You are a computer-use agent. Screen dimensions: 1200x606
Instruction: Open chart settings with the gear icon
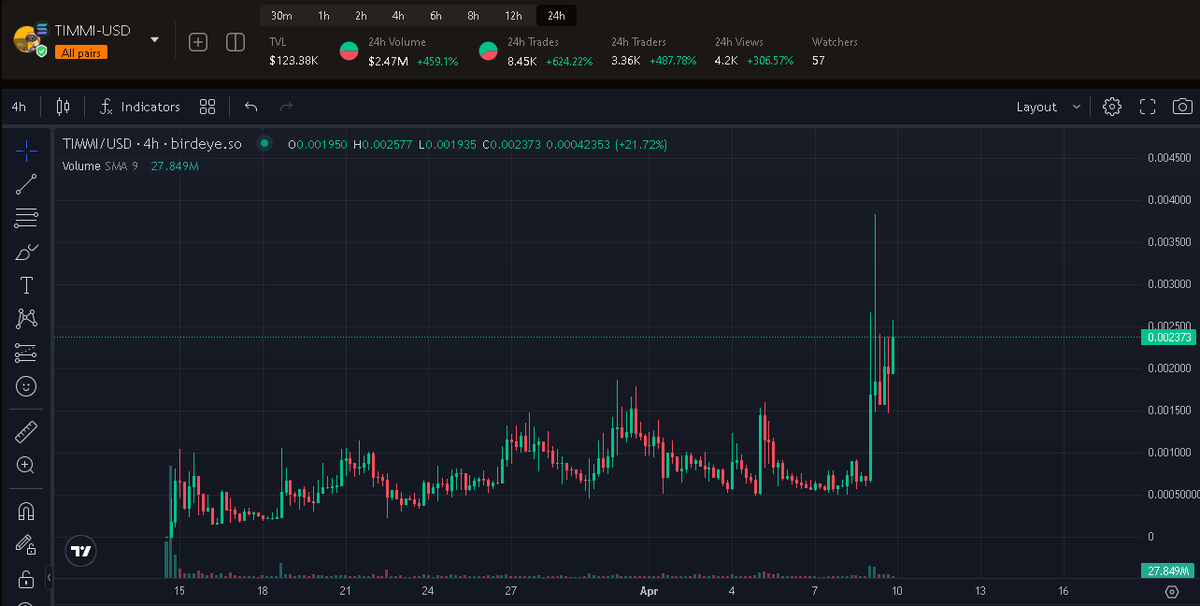[x=1112, y=106]
